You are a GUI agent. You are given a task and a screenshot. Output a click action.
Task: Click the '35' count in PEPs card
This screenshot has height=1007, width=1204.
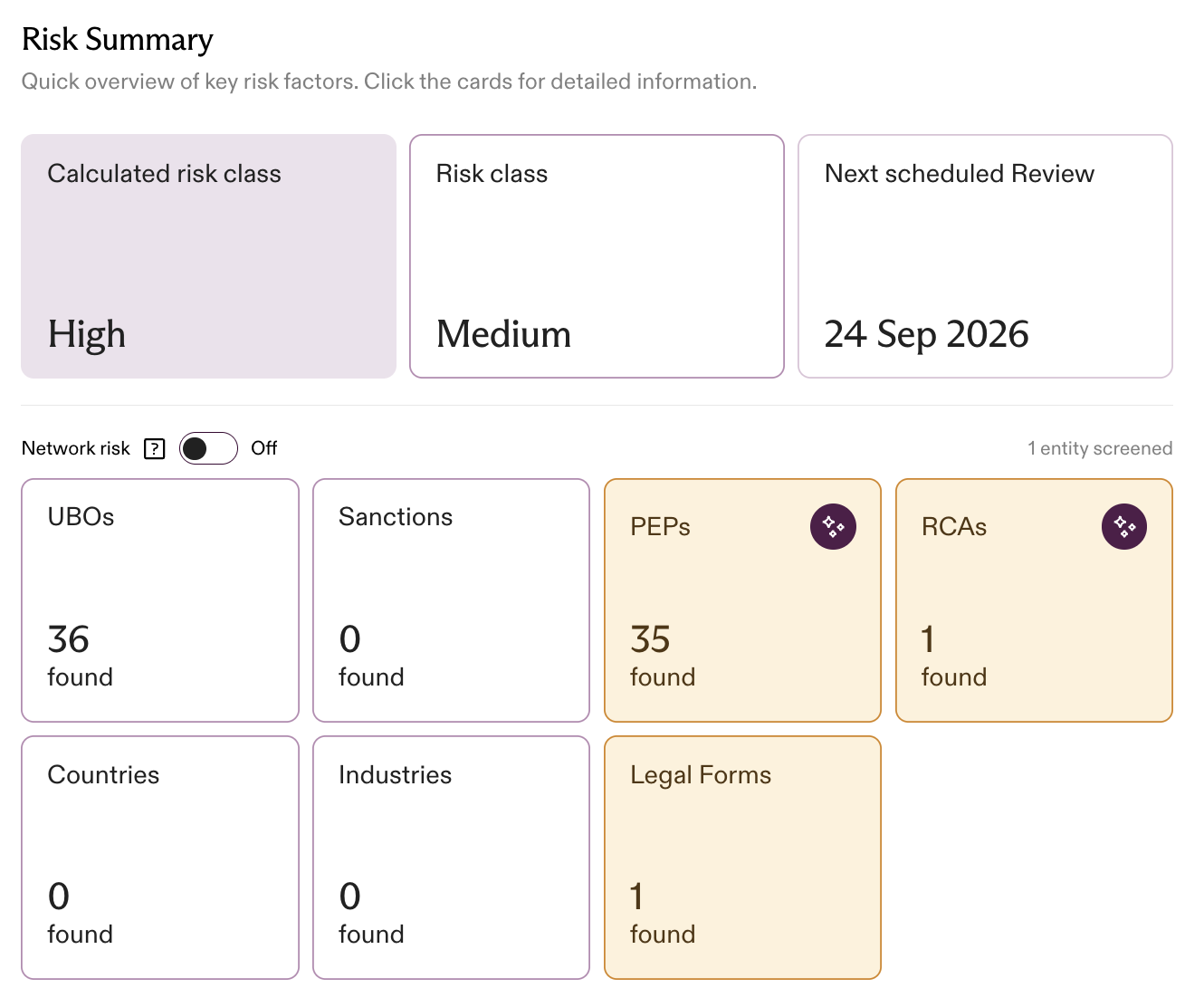650,639
